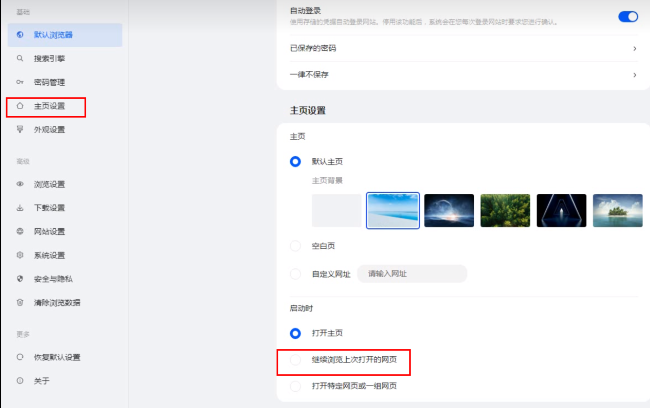Click the 请输入网址 input field
Image resolution: width=650 pixels, height=408 pixels.
[x=412, y=274]
